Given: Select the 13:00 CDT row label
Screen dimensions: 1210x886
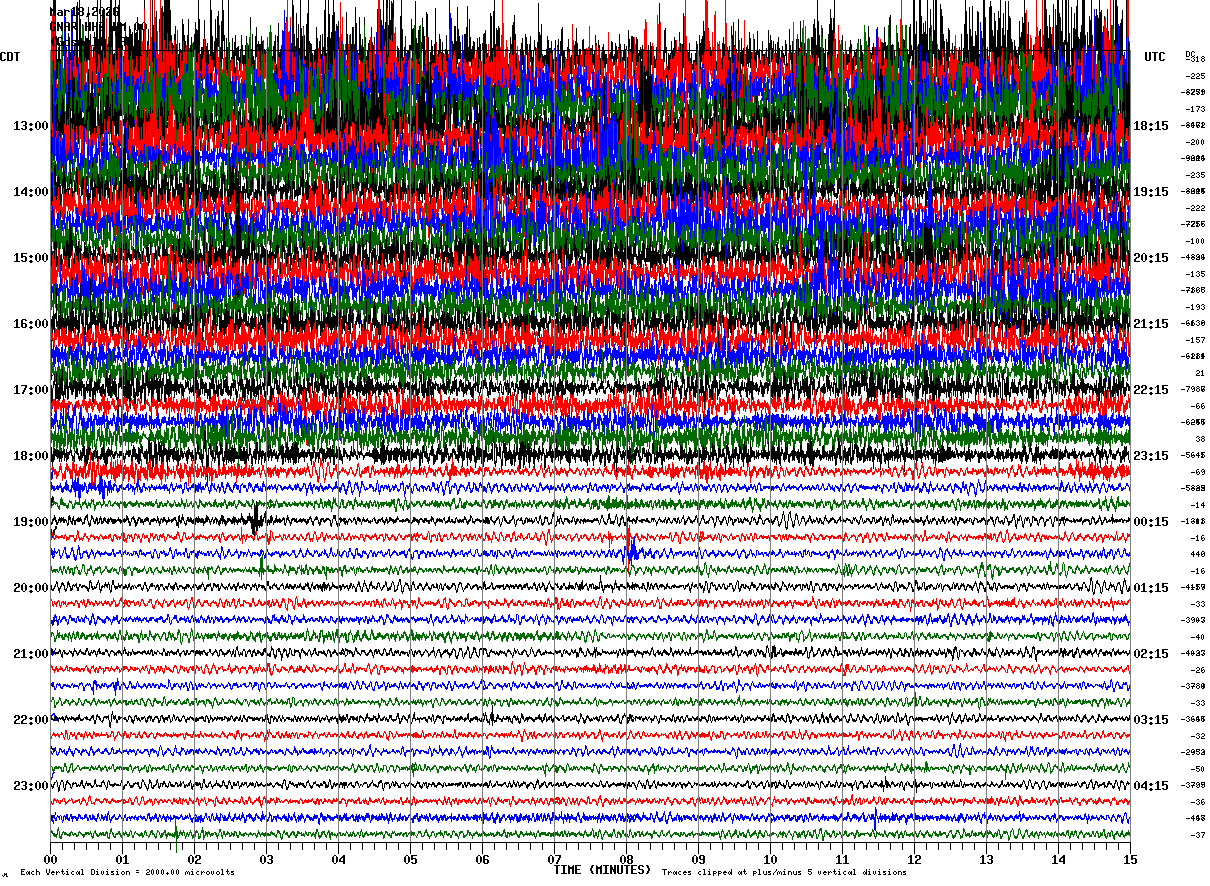Looking at the screenshot, I should point(31,126).
